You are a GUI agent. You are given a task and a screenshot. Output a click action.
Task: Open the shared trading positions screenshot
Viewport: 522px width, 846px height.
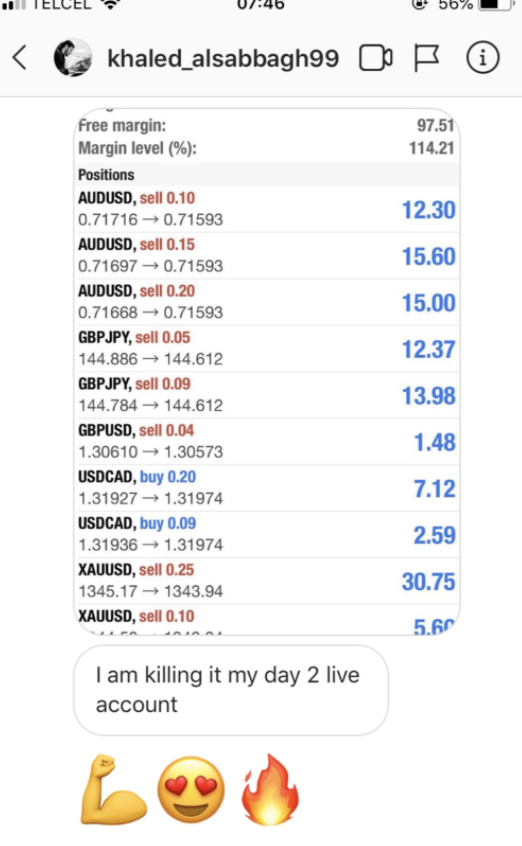[x=267, y=372]
